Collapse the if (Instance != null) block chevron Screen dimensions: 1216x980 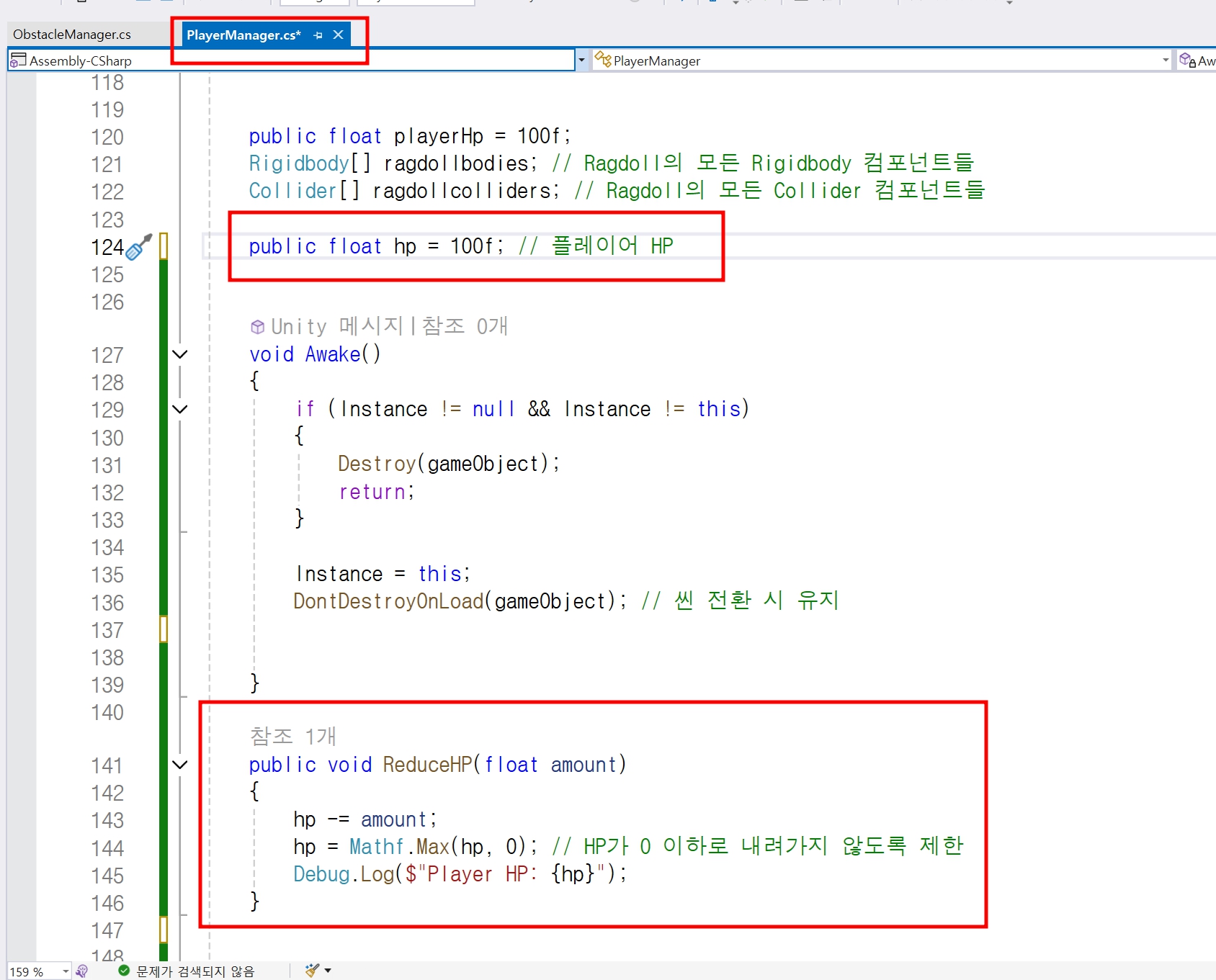pos(180,409)
